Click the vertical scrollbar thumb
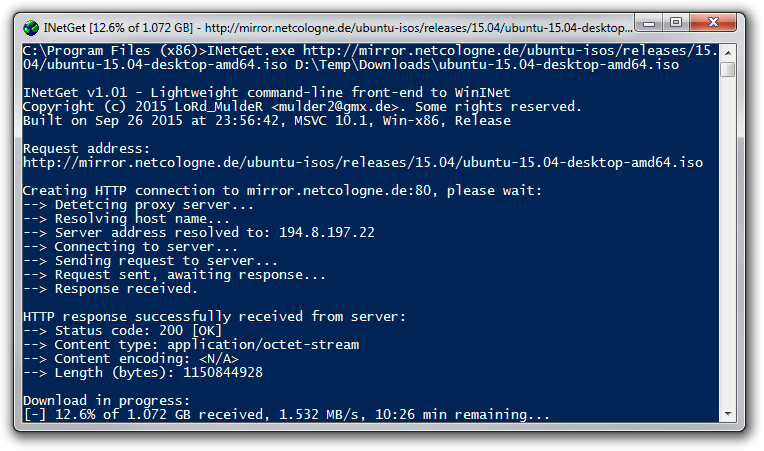This screenshot has height=451, width=764. pos(728,69)
